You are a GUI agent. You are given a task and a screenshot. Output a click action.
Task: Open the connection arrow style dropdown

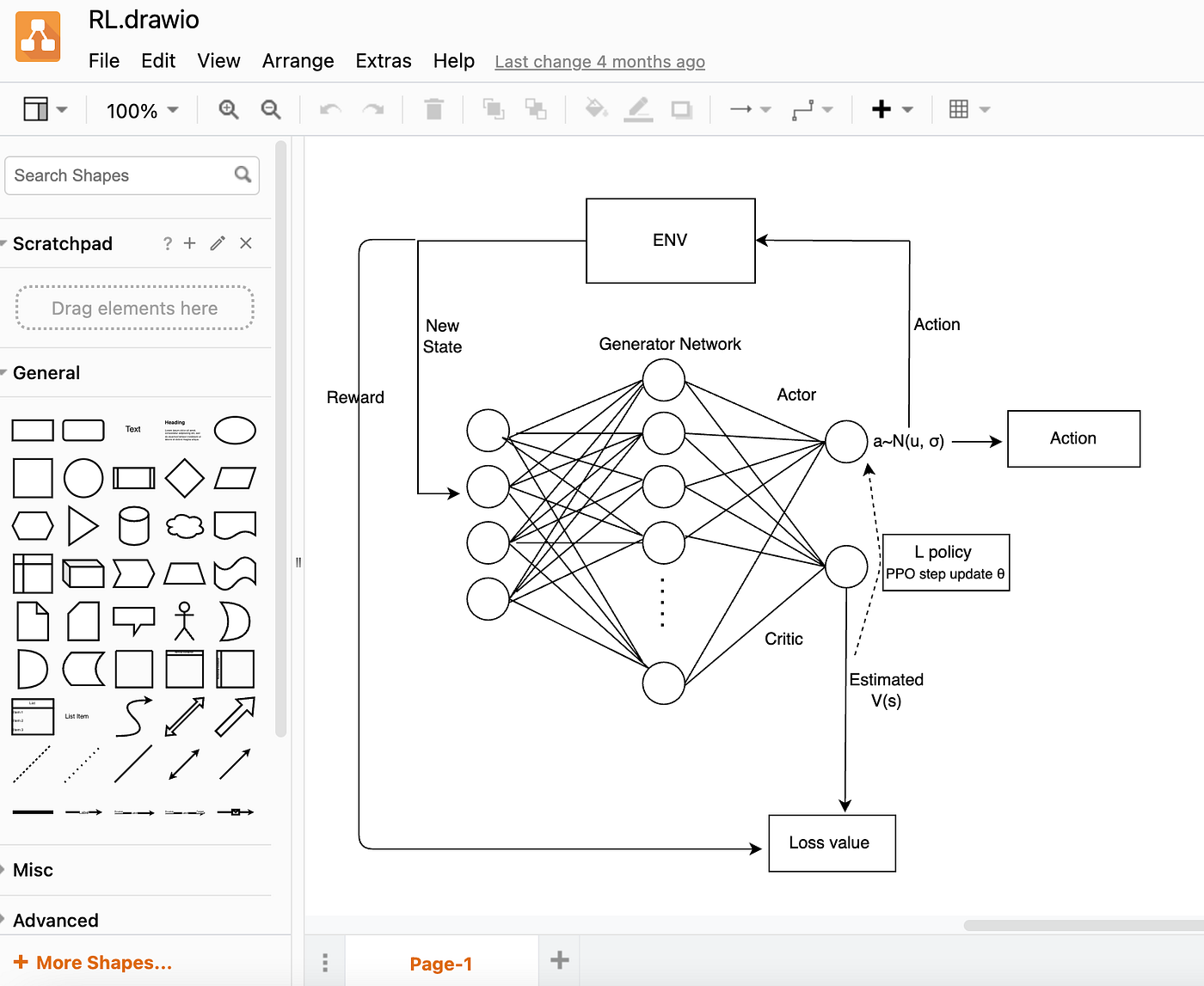765,109
